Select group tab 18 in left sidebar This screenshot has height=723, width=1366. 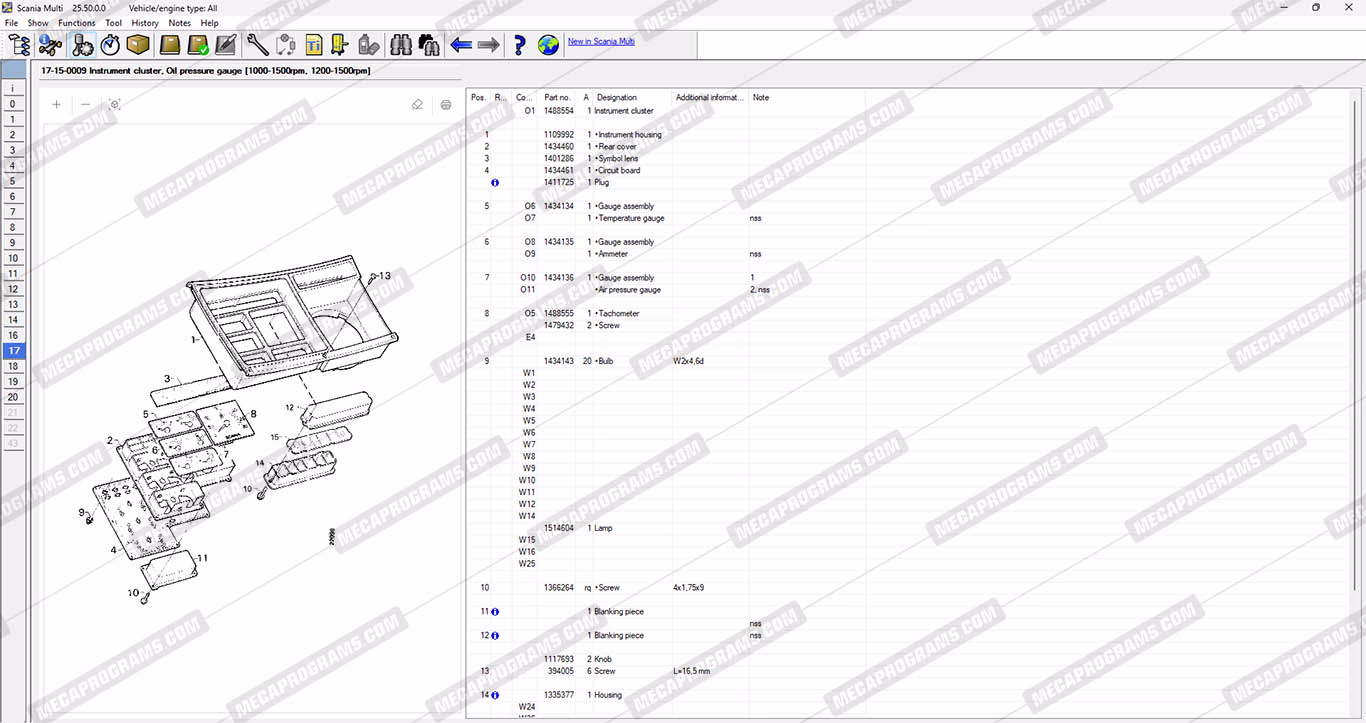pyautogui.click(x=13, y=367)
